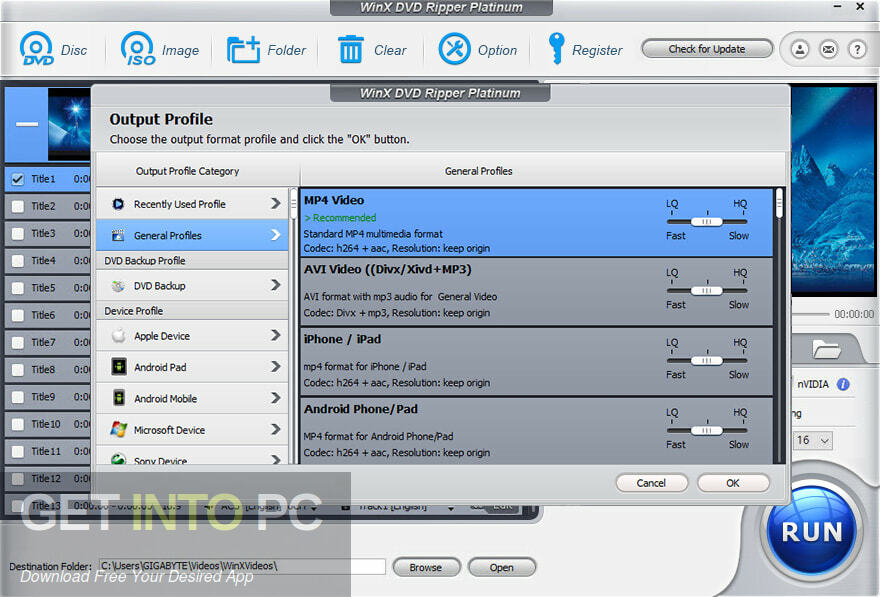
Task: Click the Destination Folder path field
Action: click(x=242, y=566)
